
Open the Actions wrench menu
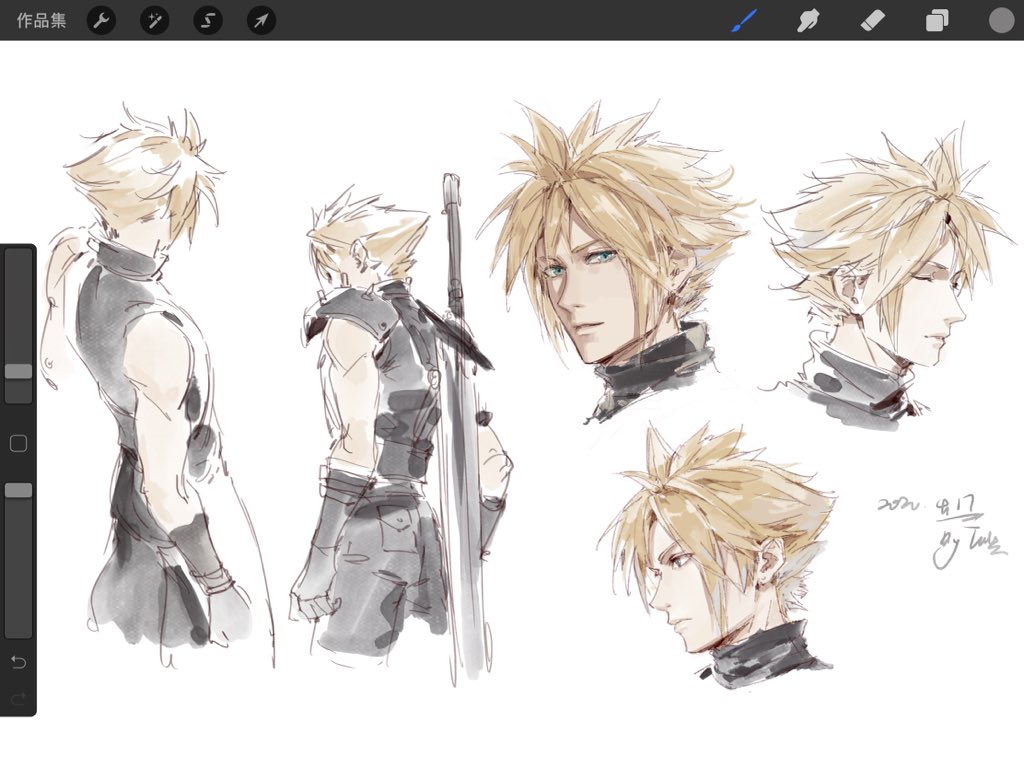point(101,21)
